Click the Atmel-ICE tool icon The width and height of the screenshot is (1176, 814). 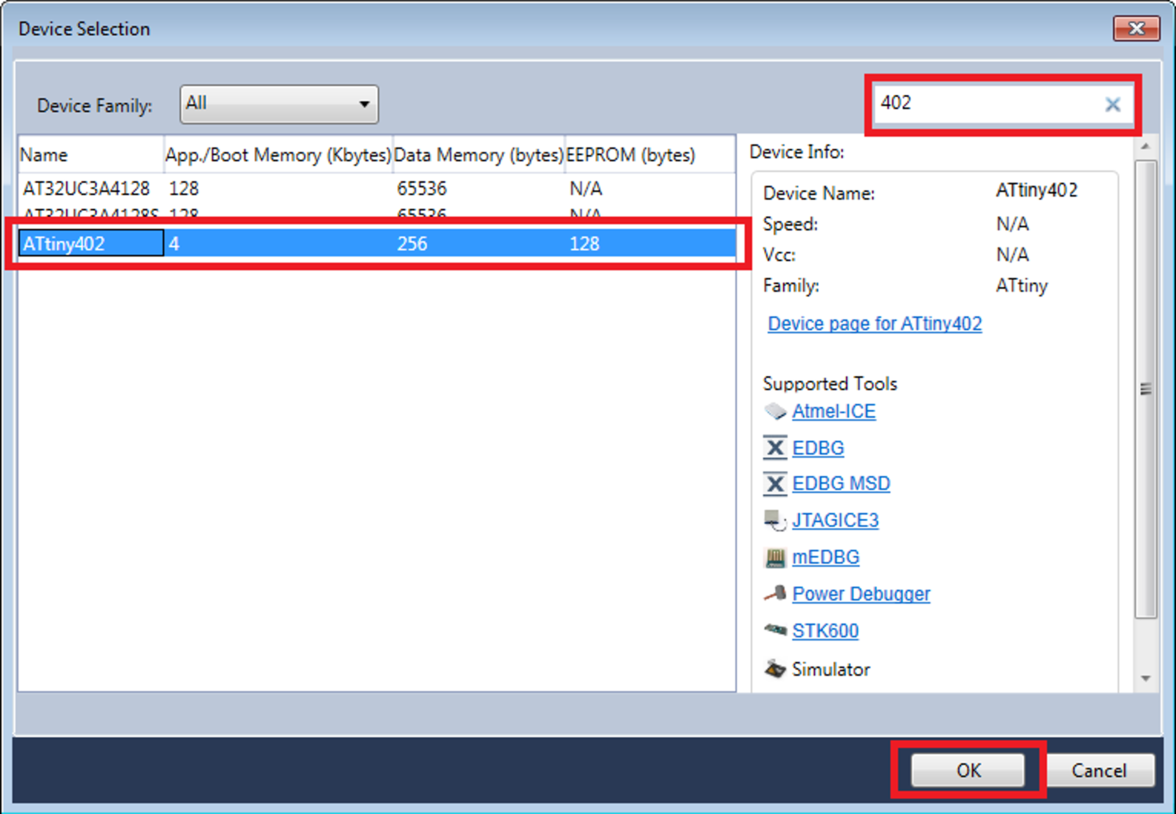click(x=775, y=411)
